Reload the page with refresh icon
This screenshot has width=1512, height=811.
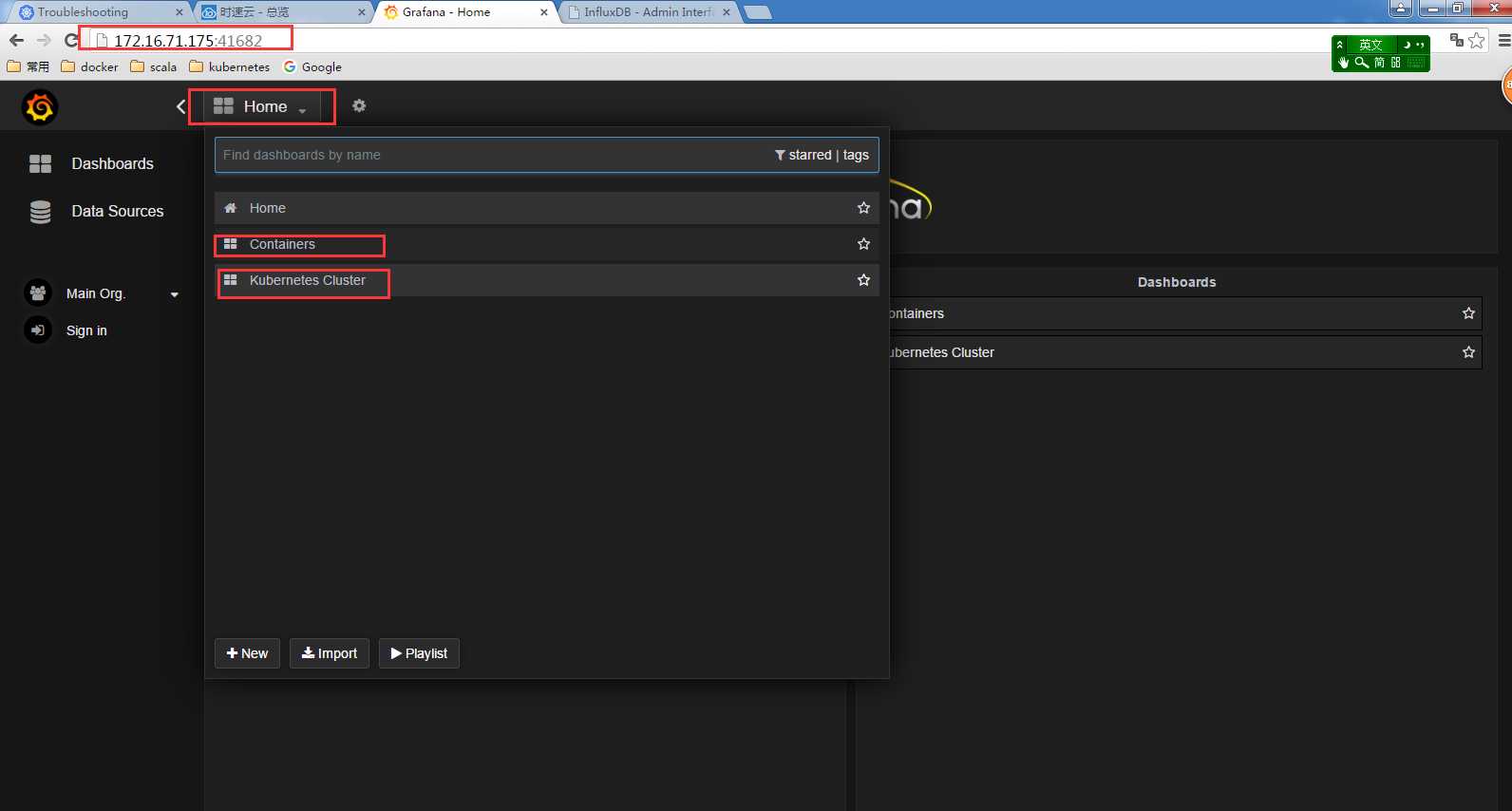(71, 40)
